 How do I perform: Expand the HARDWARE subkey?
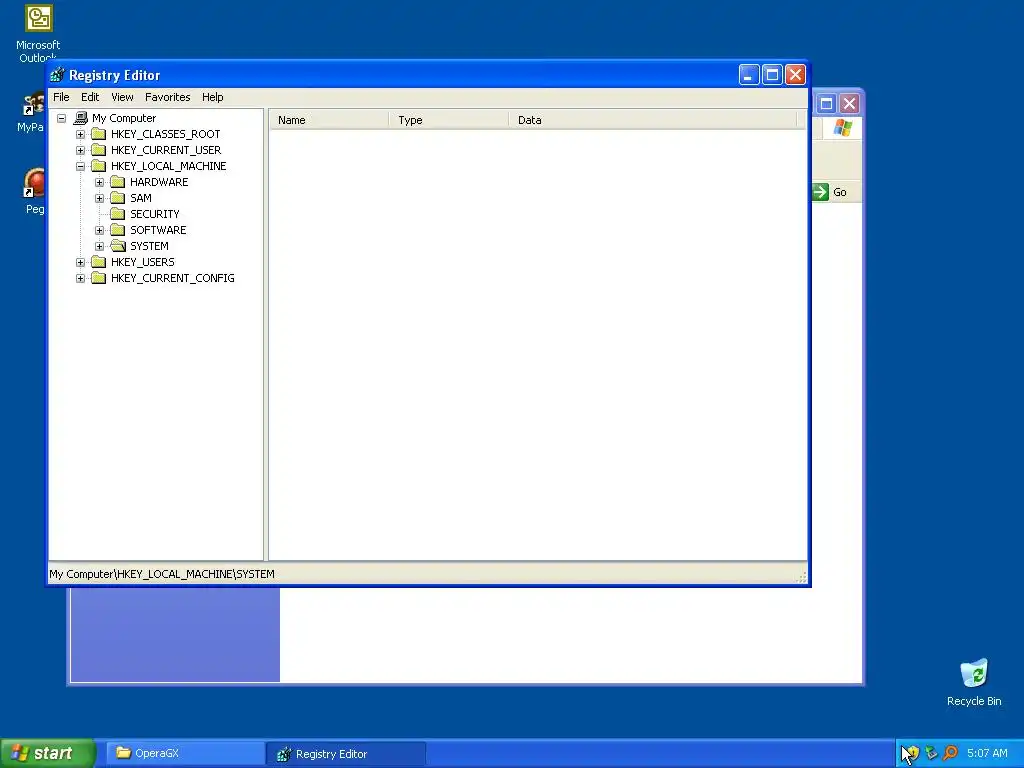pyautogui.click(x=99, y=182)
